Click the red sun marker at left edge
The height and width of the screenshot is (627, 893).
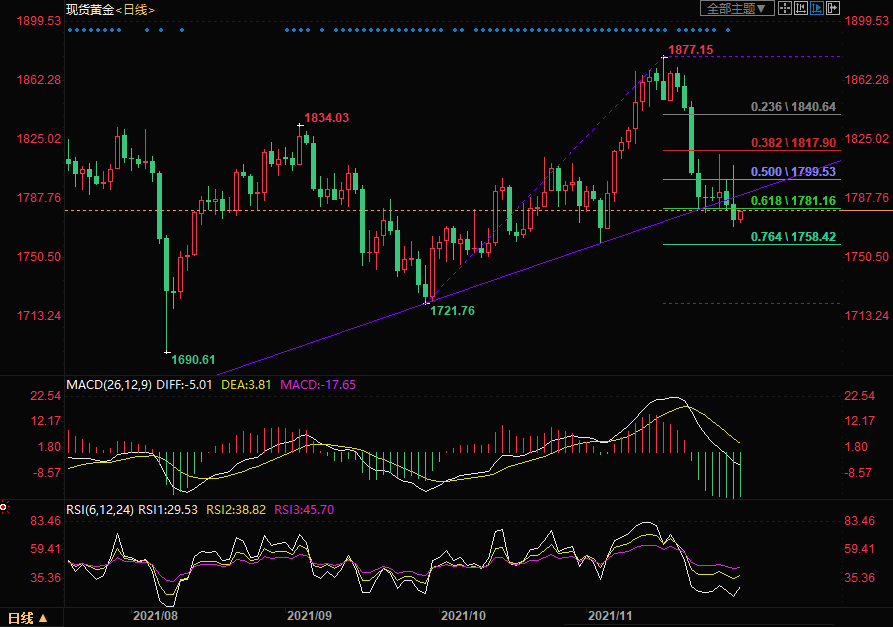(4, 508)
